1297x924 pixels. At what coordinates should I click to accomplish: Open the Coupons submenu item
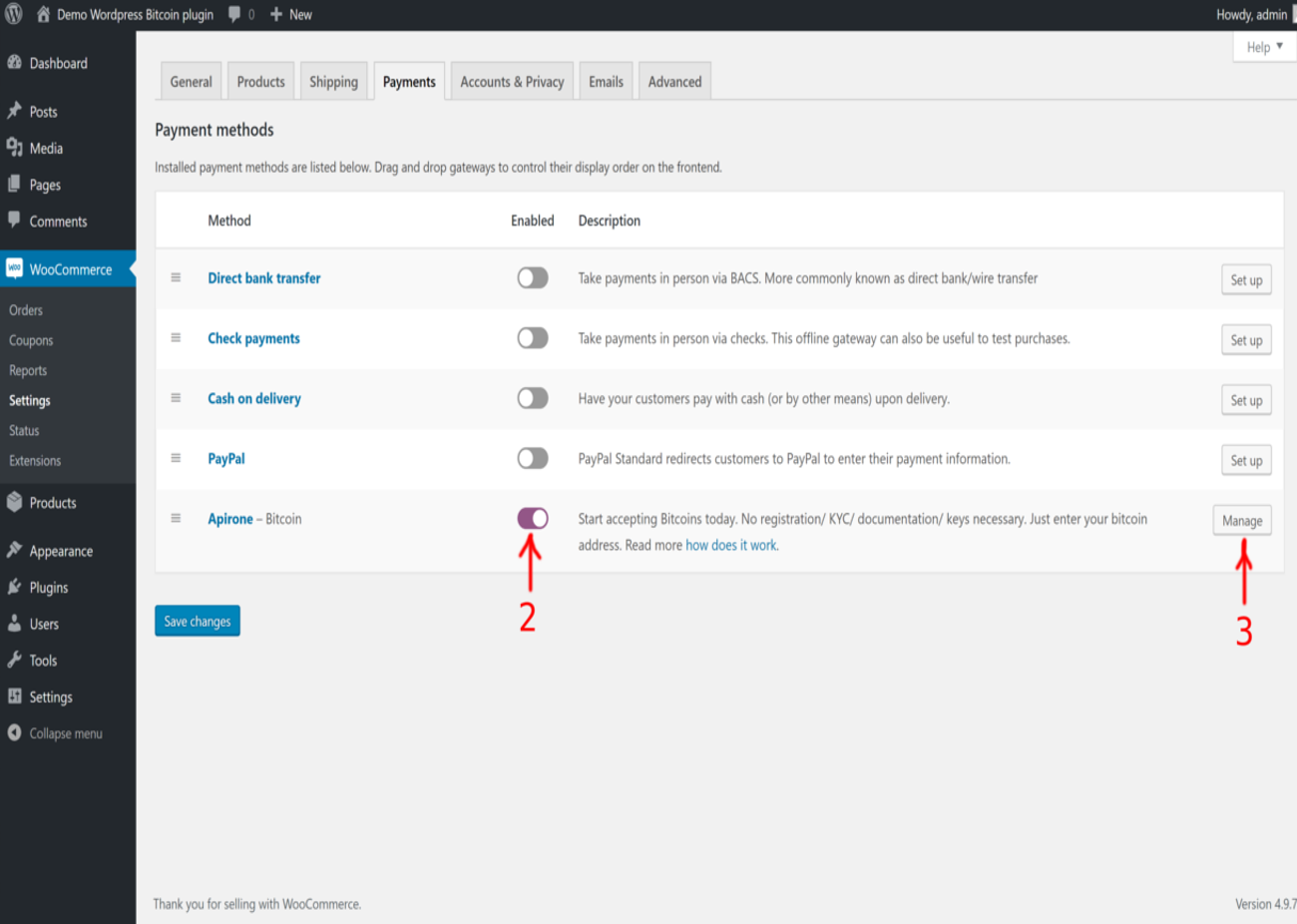(x=31, y=340)
